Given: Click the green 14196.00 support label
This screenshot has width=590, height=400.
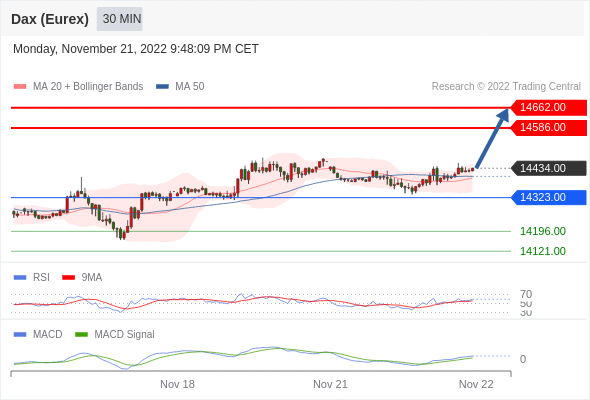Looking at the screenshot, I should tap(543, 231).
